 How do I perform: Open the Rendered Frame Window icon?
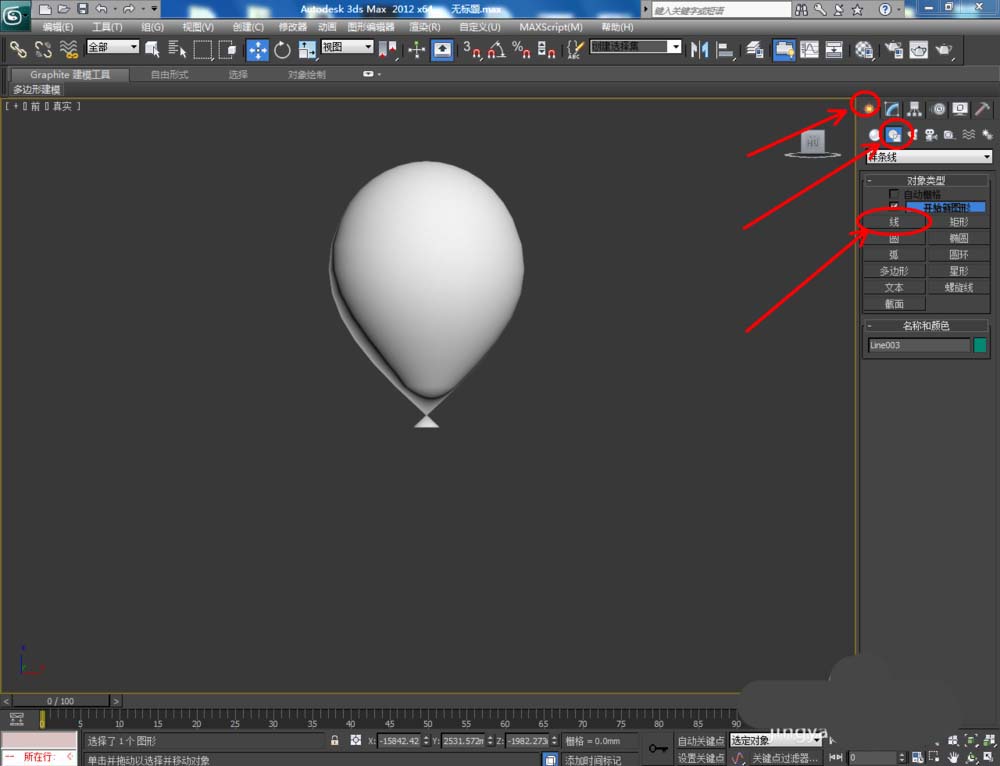(918, 49)
